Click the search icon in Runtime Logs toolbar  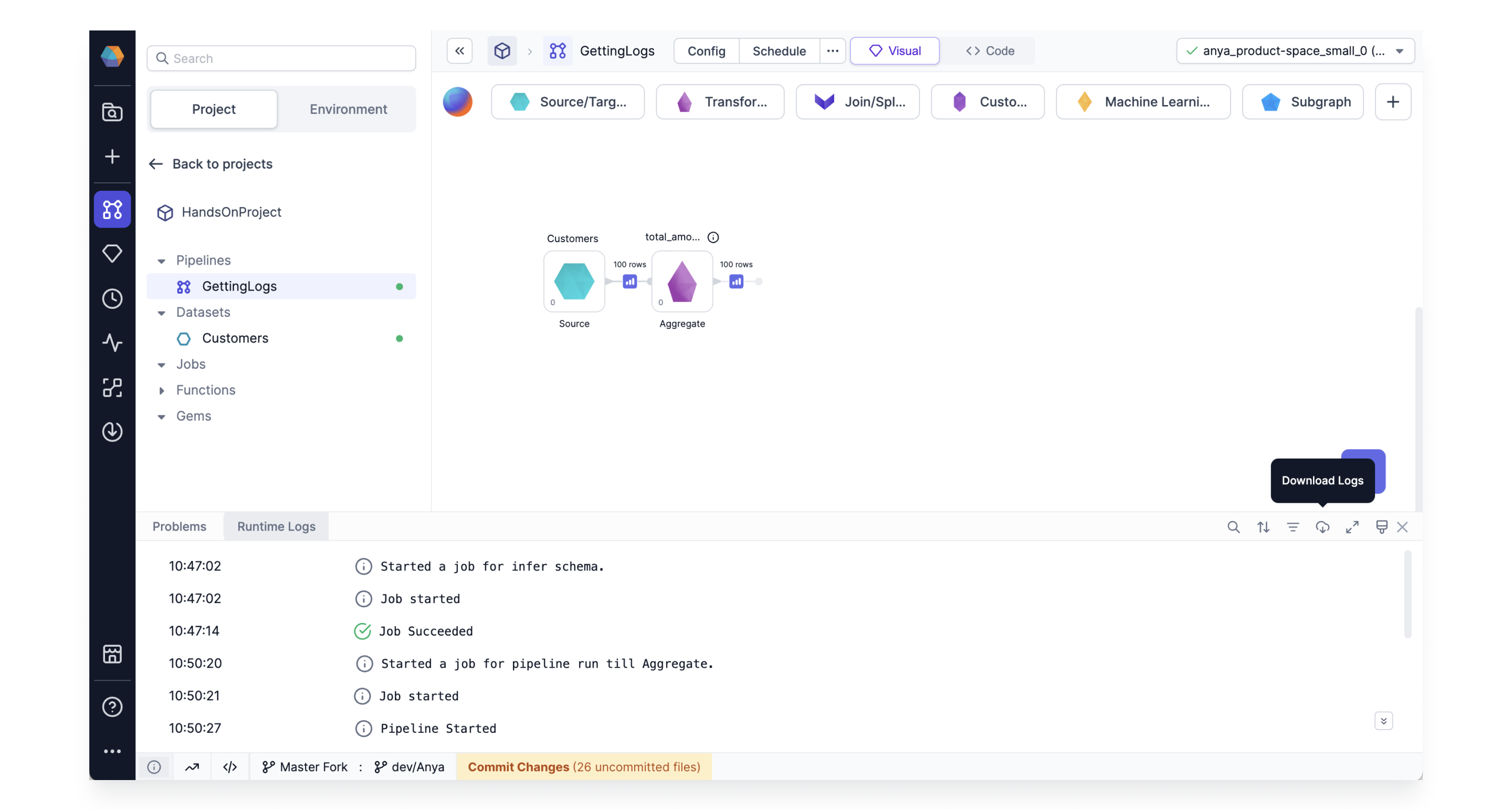[x=1234, y=527]
